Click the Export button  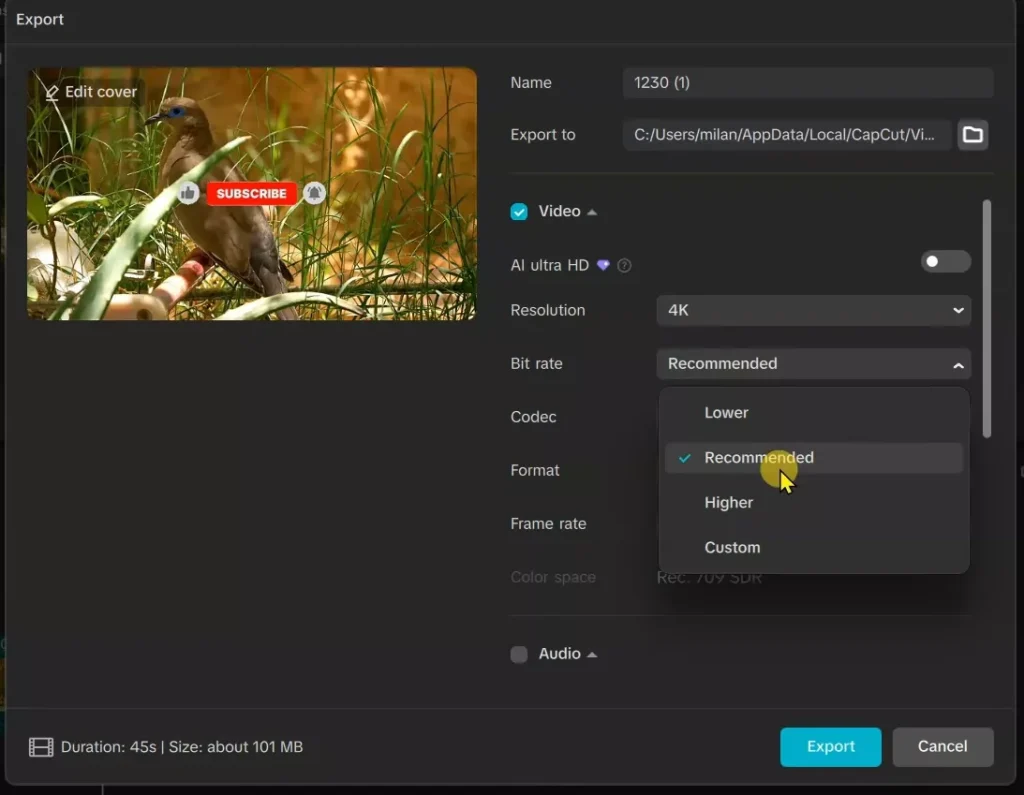click(x=830, y=746)
